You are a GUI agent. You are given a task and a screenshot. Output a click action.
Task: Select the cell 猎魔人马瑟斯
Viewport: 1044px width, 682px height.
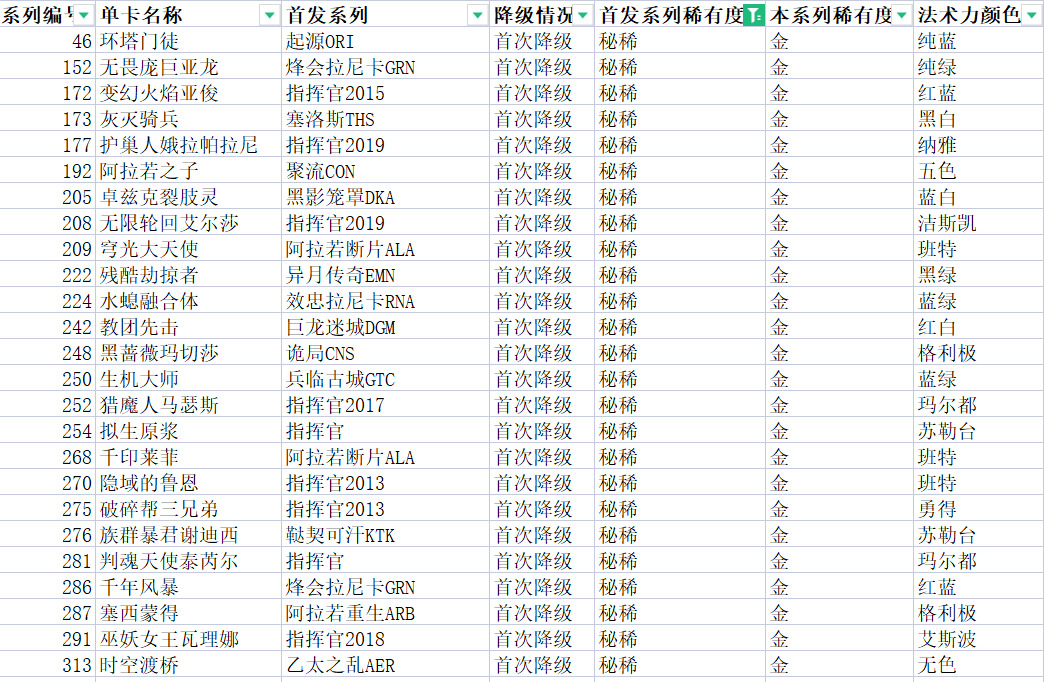point(188,405)
